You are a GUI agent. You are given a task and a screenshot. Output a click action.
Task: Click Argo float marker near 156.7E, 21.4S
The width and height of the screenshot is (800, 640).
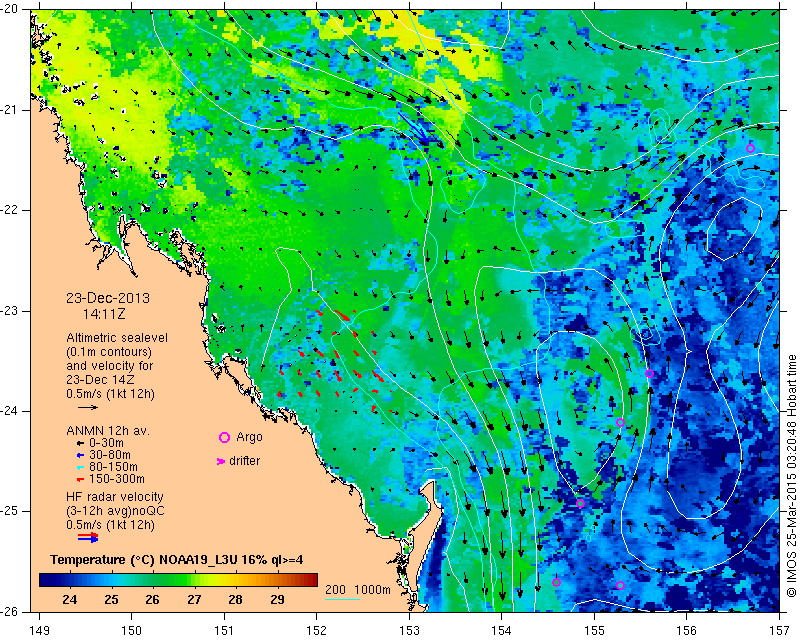(750, 149)
